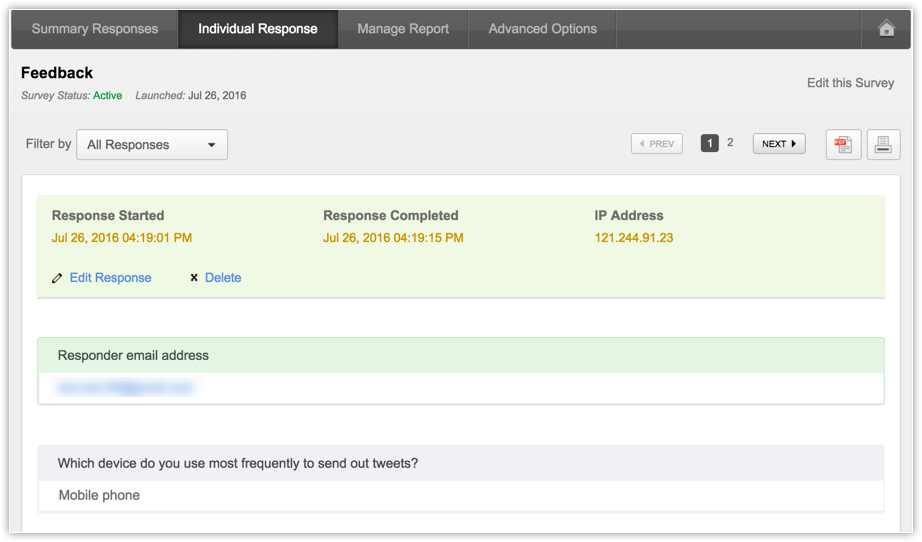The width and height of the screenshot is (922, 542).
Task: Click the pencil icon beside Edit Response
Action: (57, 278)
